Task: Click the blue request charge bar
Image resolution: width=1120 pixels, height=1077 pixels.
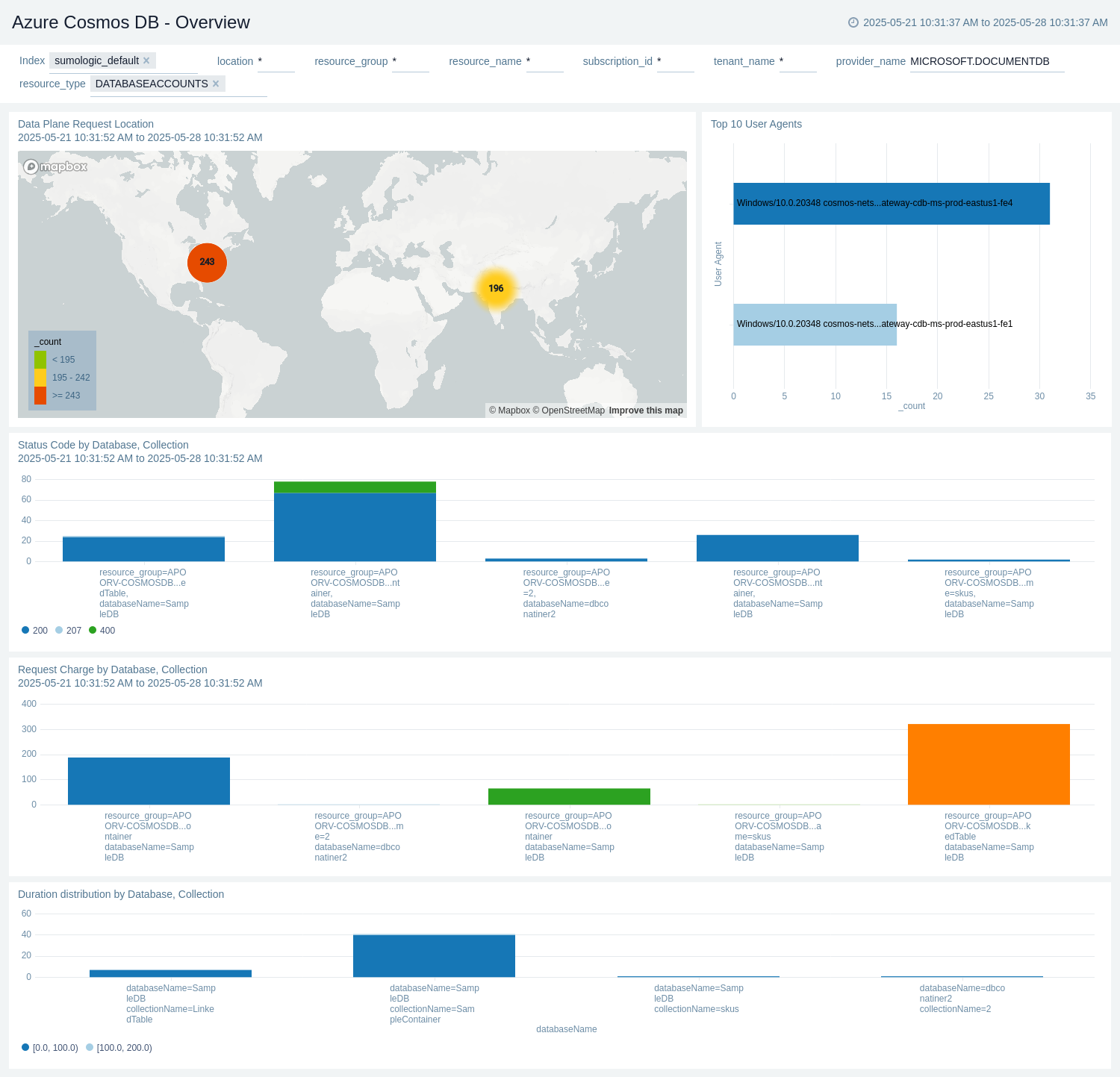Action: [149, 781]
